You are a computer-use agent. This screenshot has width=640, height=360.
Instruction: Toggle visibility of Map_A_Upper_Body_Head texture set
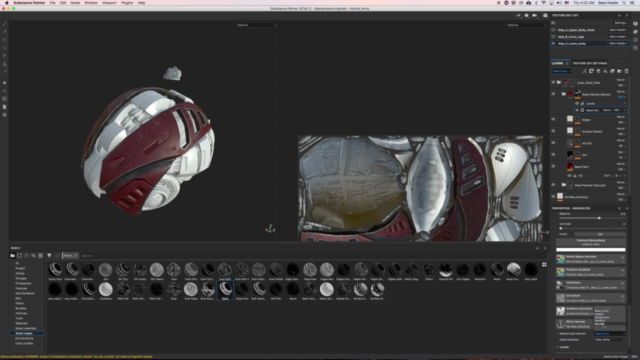553,30
